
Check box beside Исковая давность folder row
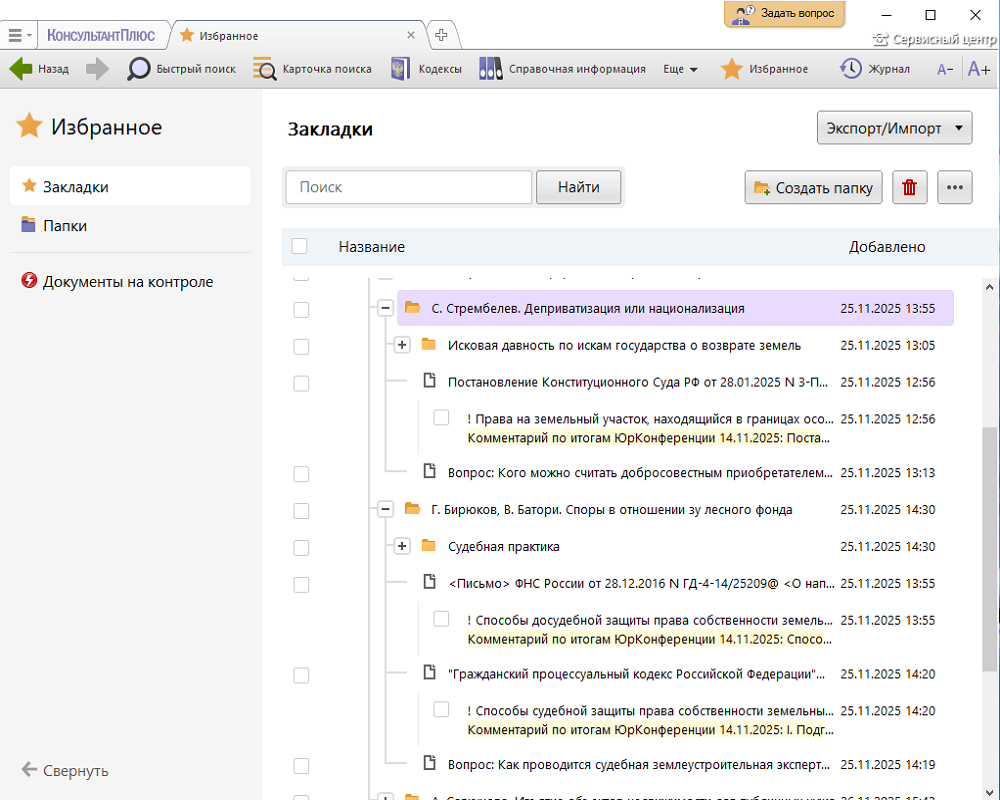click(301, 346)
